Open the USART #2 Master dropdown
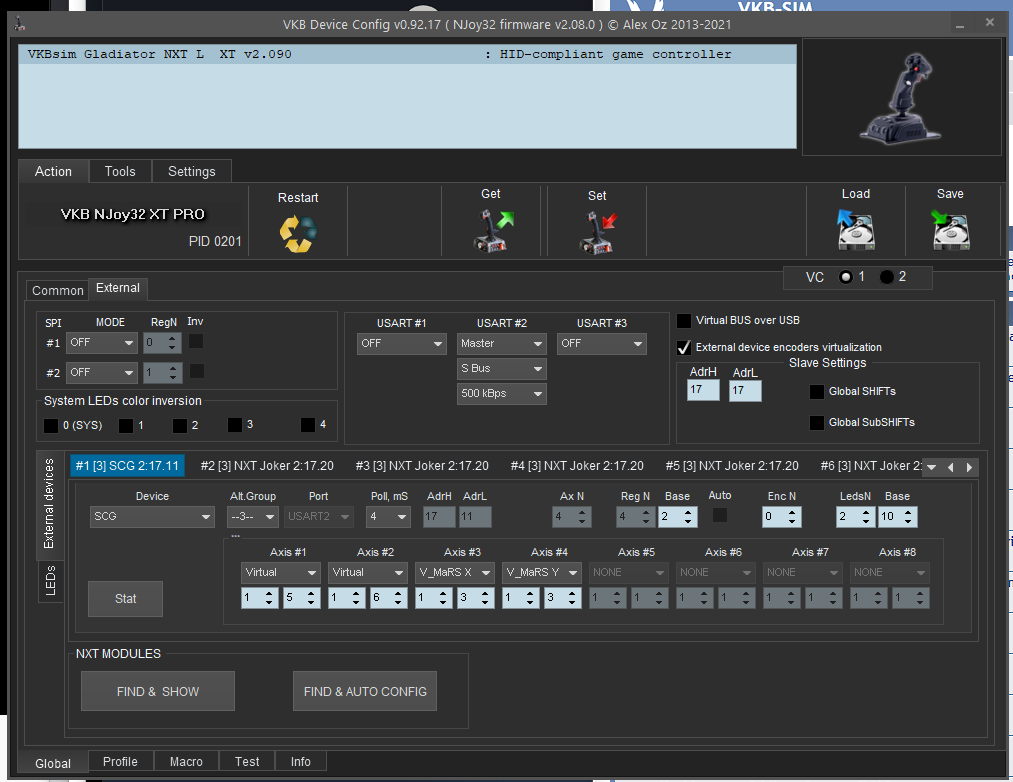This screenshot has width=1013, height=782. [501, 343]
